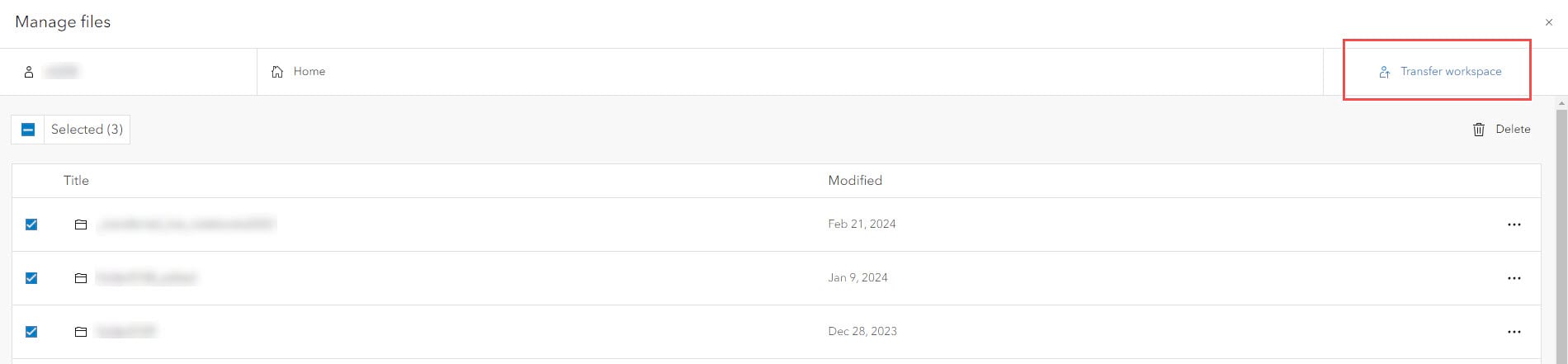Open more options for Jan 9, 2024 folder
The width and height of the screenshot is (1568, 364).
(x=1514, y=278)
